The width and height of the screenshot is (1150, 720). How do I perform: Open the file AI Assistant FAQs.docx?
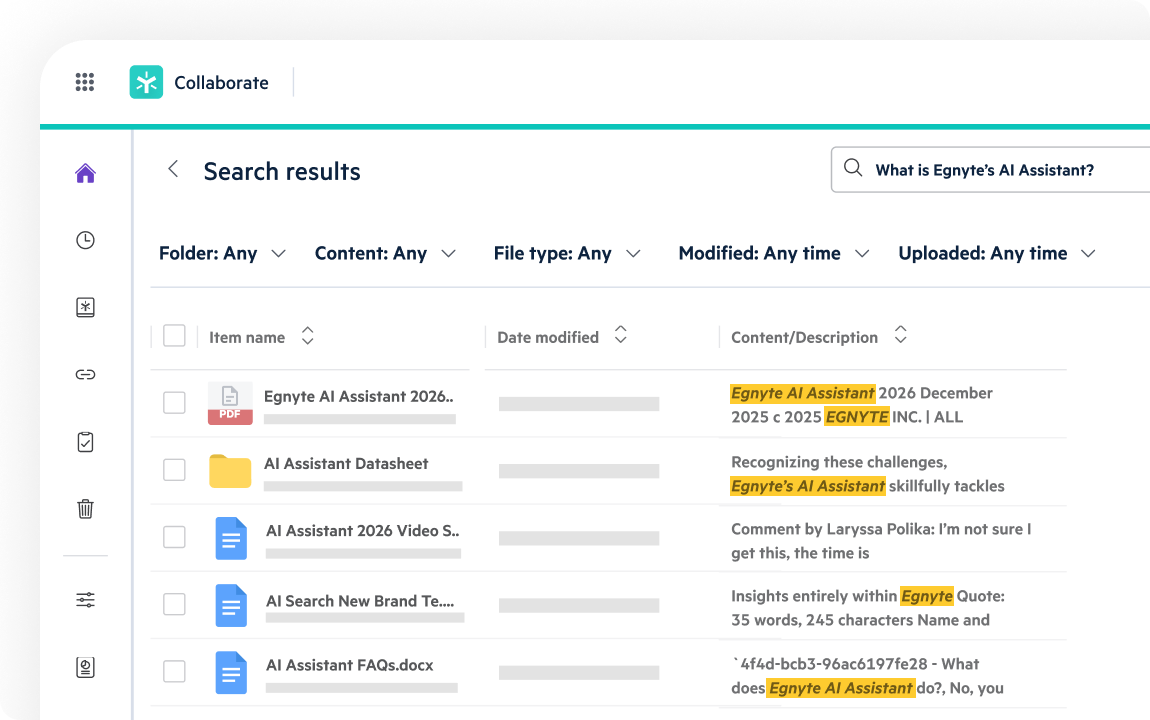[x=350, y=665]
